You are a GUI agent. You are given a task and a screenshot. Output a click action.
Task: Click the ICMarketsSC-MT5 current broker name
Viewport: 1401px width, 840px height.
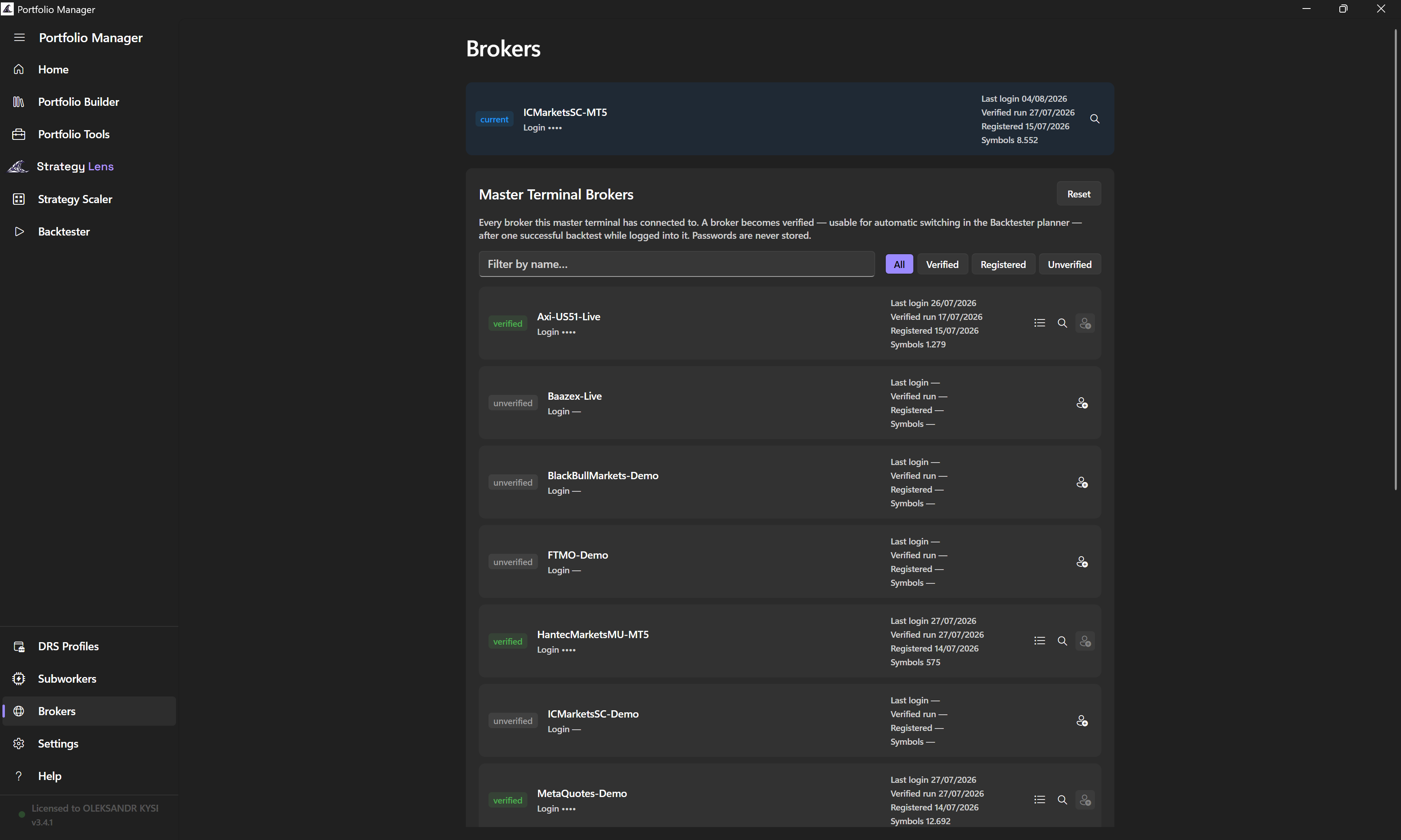[565, 112]
